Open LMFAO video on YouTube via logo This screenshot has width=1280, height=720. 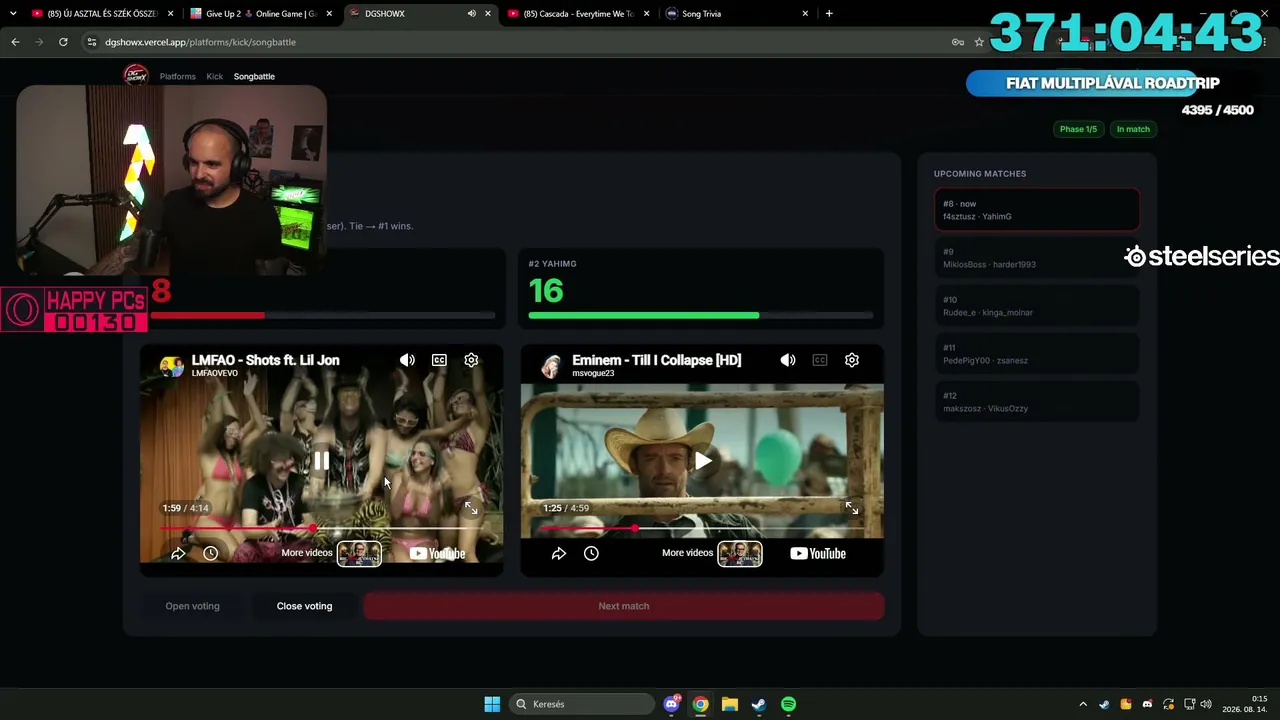tap(437, 553)
